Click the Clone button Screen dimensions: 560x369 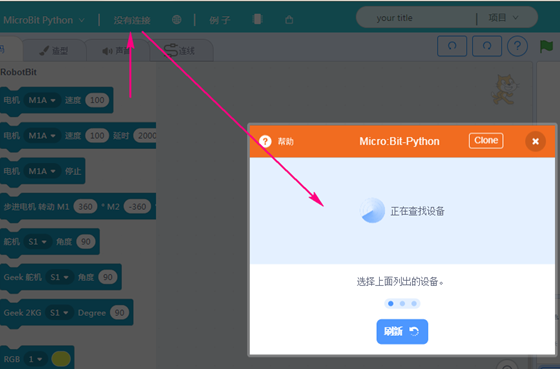[x=486, y=141]
